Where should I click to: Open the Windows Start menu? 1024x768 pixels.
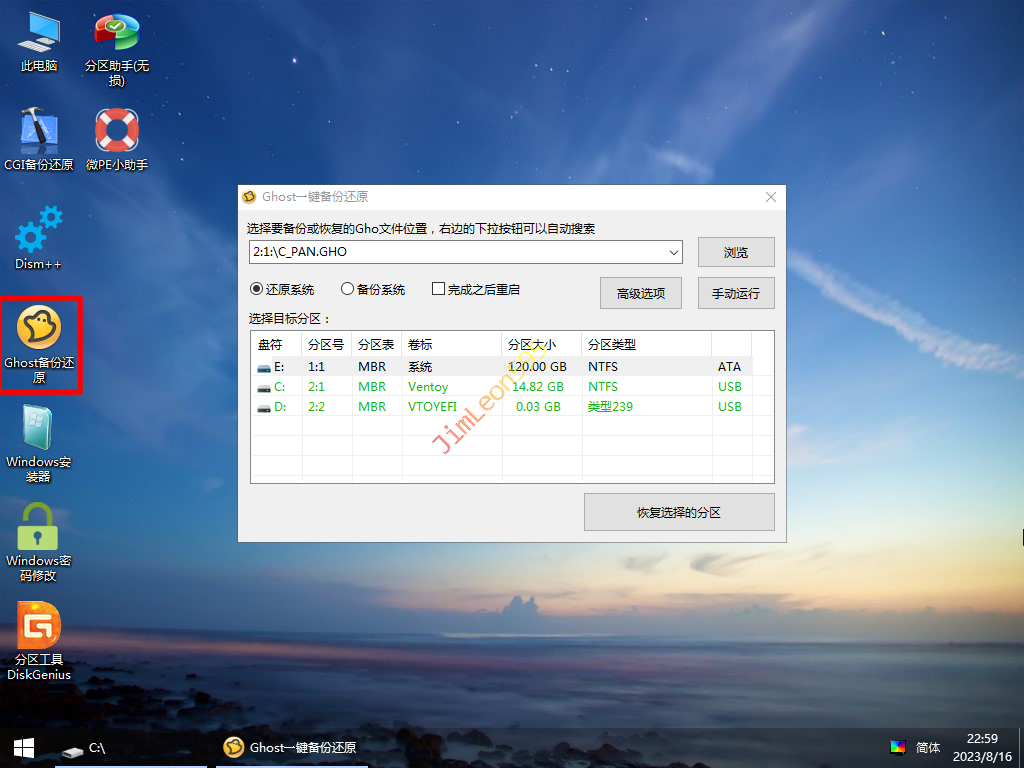click(x=24, y=747)
